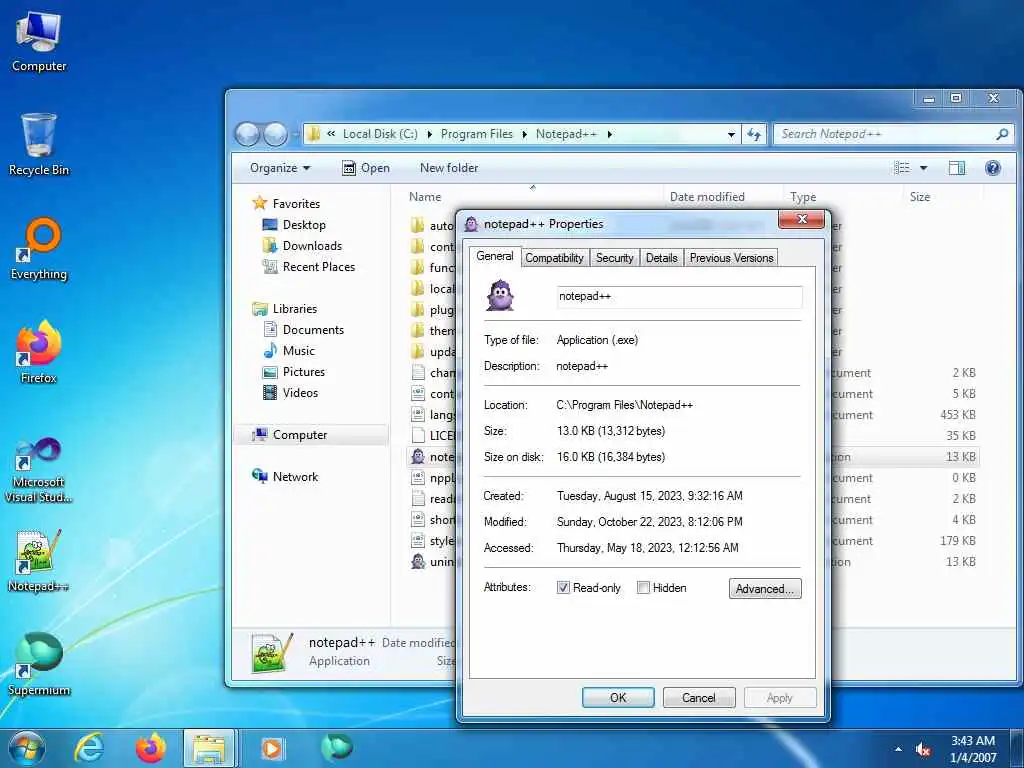This screenshot has width=1024, height=768.
Task: Switch to the General tab
Action: (x=494, y=256)
